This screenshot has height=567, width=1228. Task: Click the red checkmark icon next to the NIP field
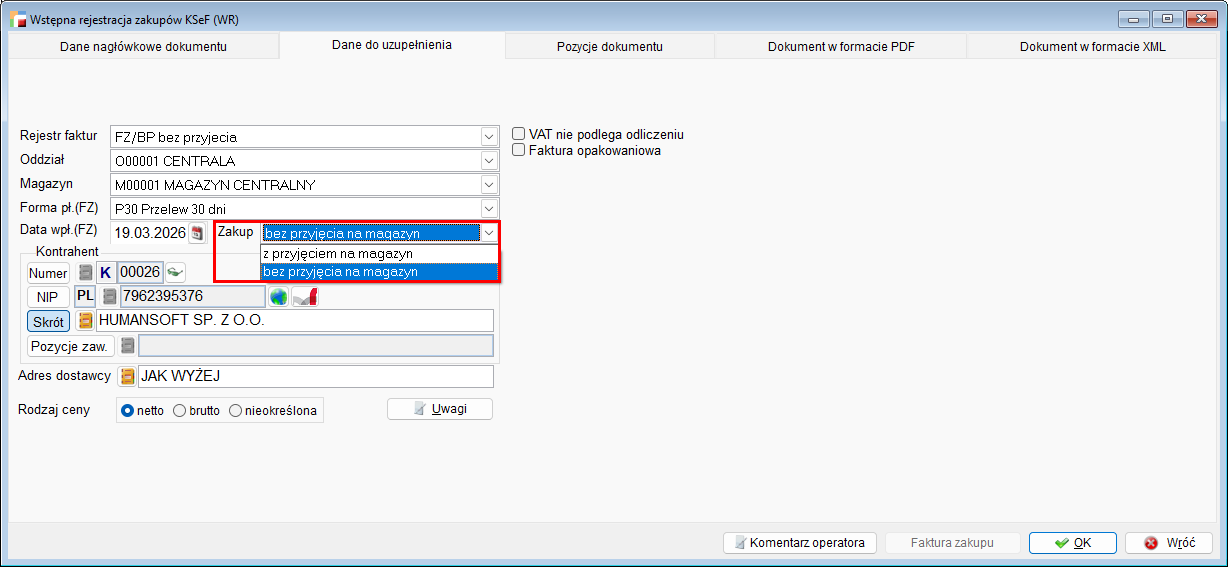pyautogui.click(x=305, y=297)
